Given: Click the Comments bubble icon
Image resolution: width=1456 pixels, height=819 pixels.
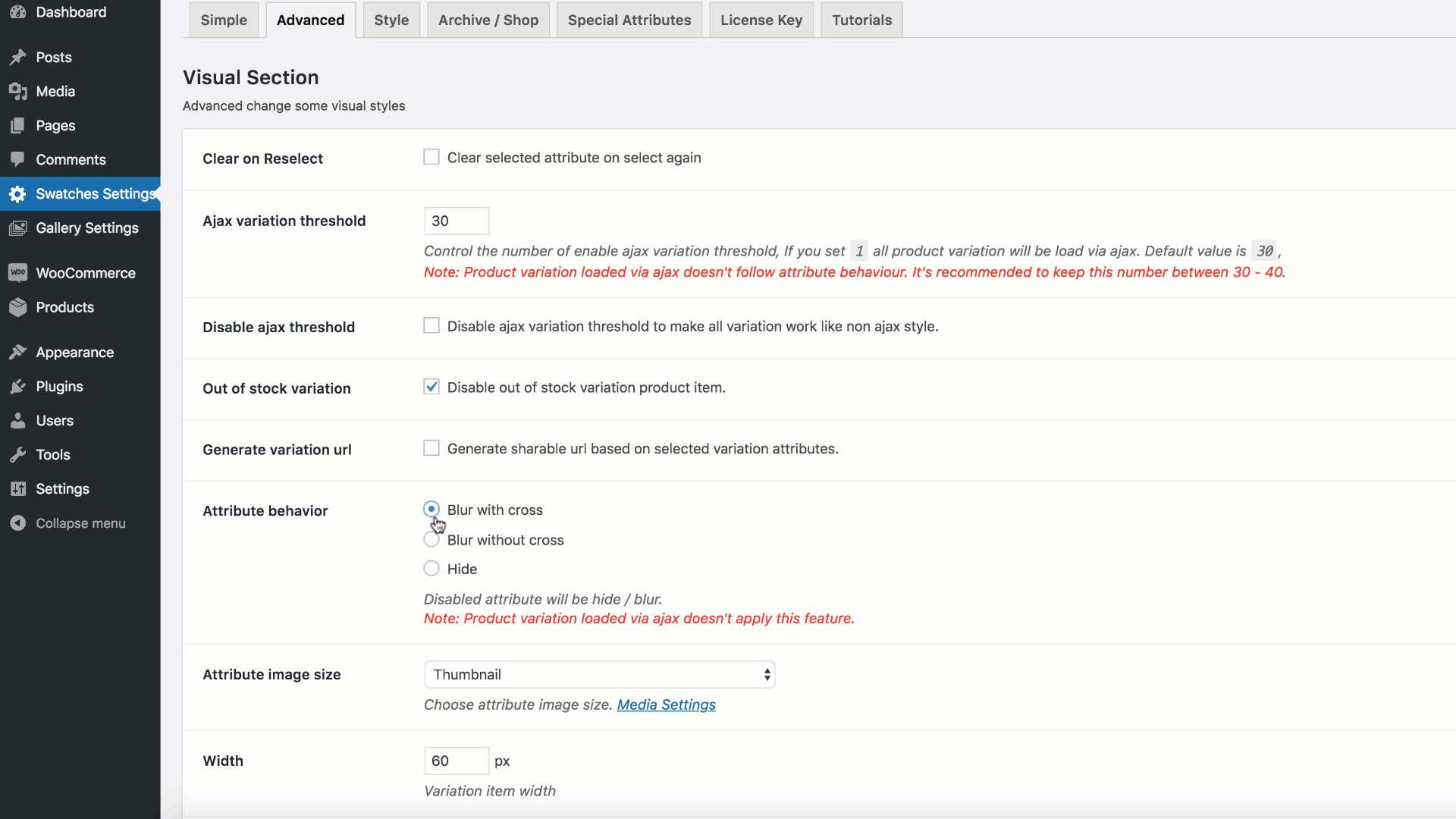Looking at the screenshot, I should pyautogui.click(x=18, y=159).
